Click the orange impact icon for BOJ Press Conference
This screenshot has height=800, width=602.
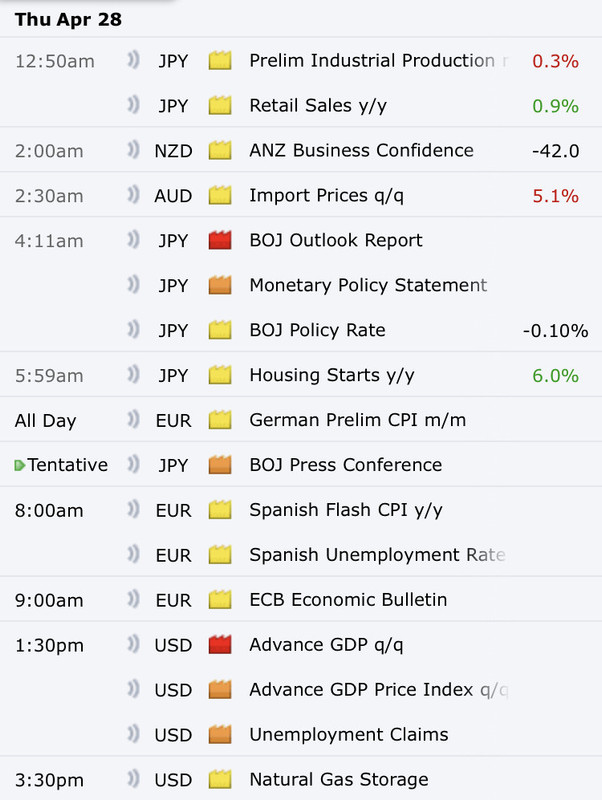tap(220, 465)
